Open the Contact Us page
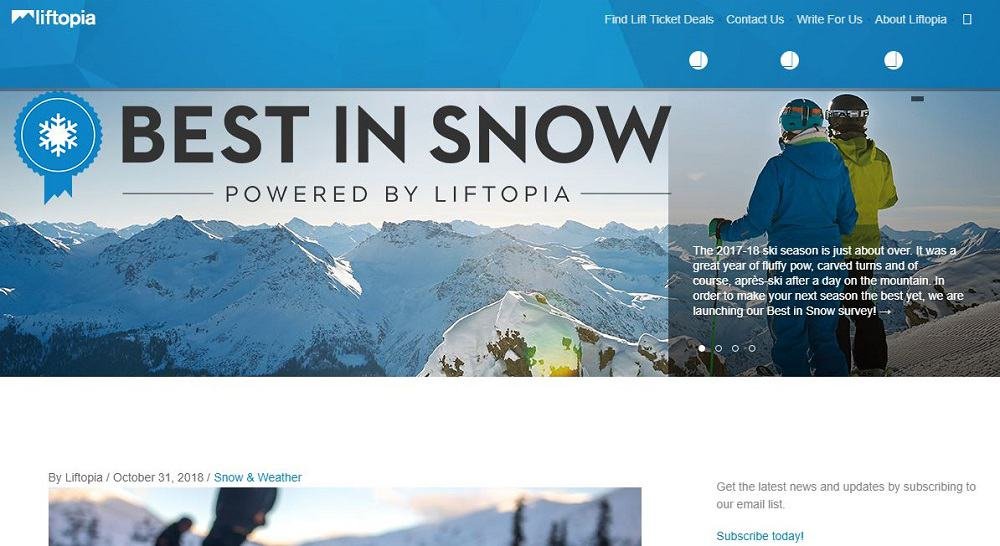The image size is (1000, 546). (755, 20)
